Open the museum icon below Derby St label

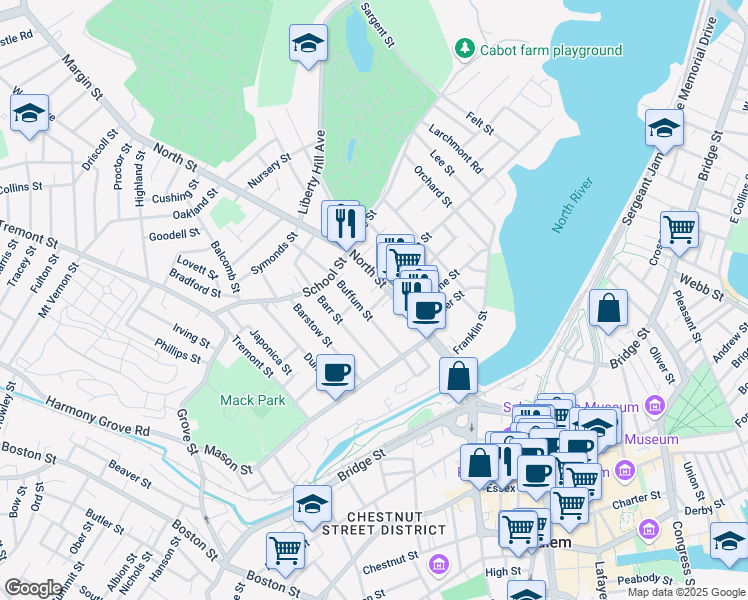pos(648,528)
